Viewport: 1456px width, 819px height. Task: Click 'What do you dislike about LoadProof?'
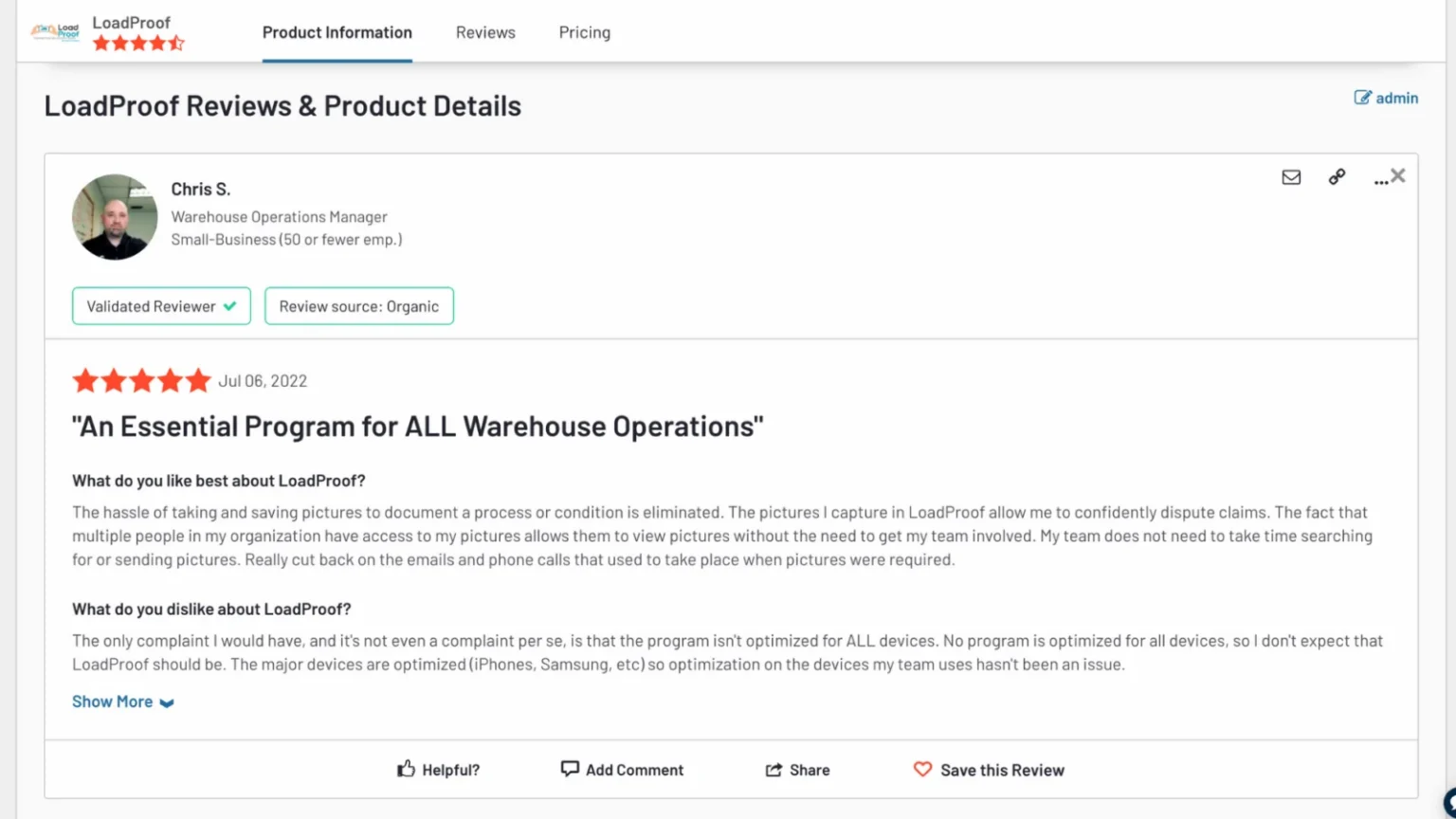pos(211,609)
